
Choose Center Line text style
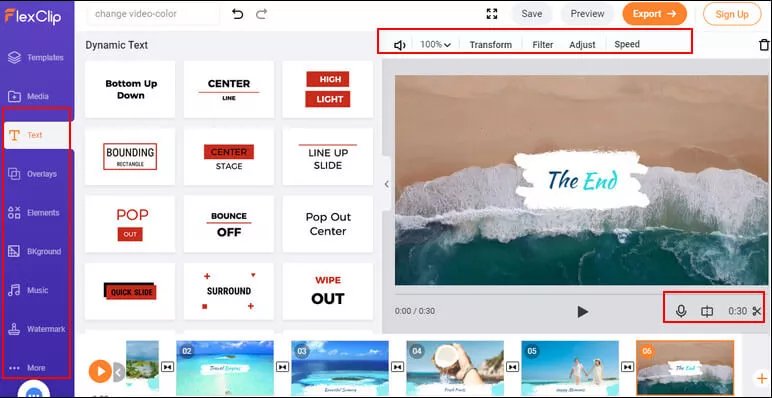click(x=229, y=89)
